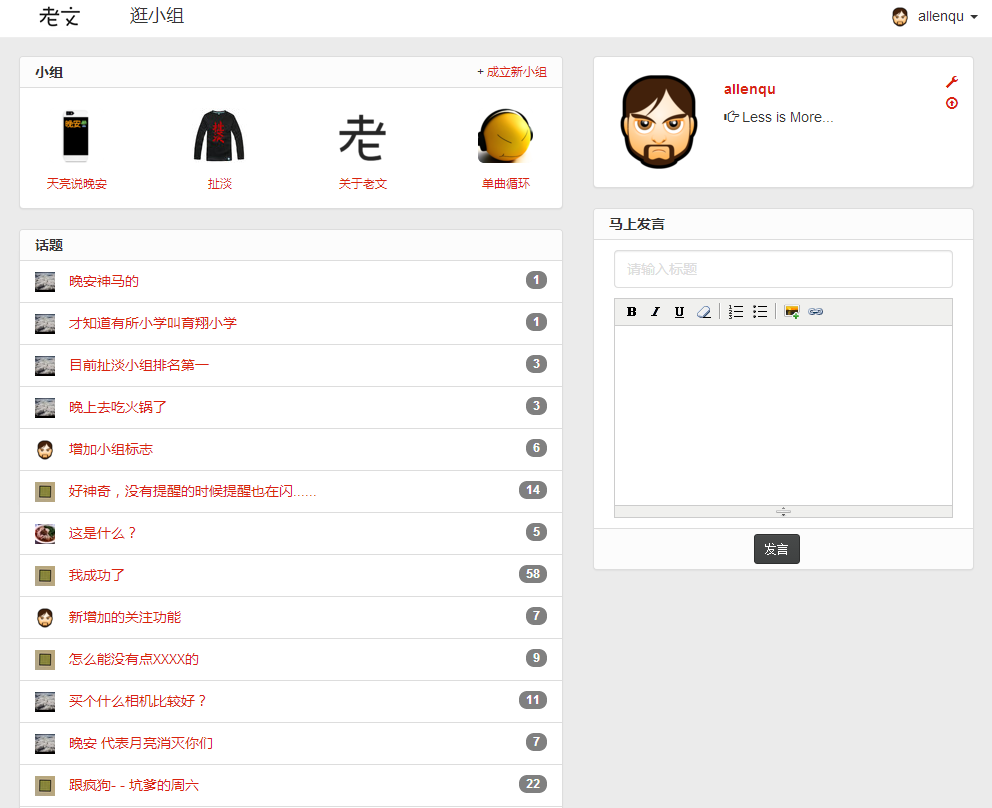Click the 成立新小组 link
Viewport: 992px width, 808px height.
tap(512, 72)
